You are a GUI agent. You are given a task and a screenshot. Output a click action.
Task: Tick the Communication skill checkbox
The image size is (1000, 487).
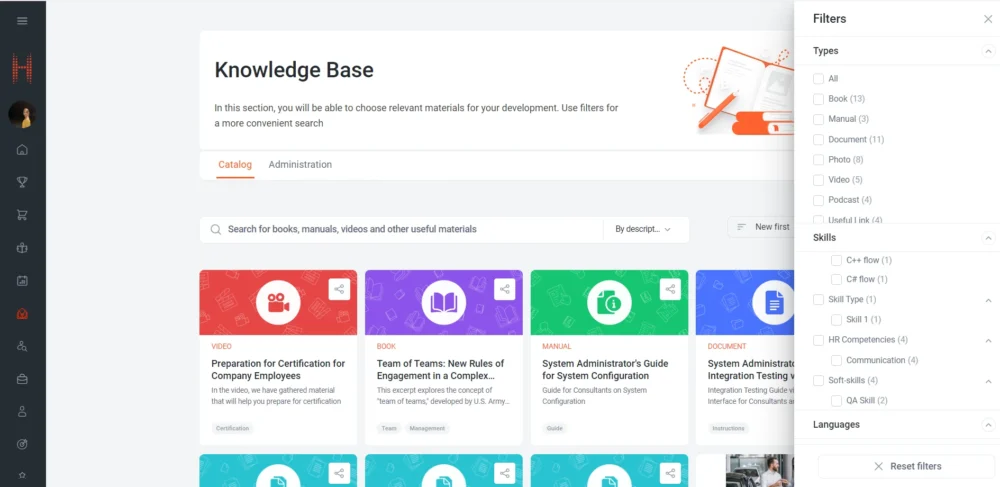(x=837, y=360)
